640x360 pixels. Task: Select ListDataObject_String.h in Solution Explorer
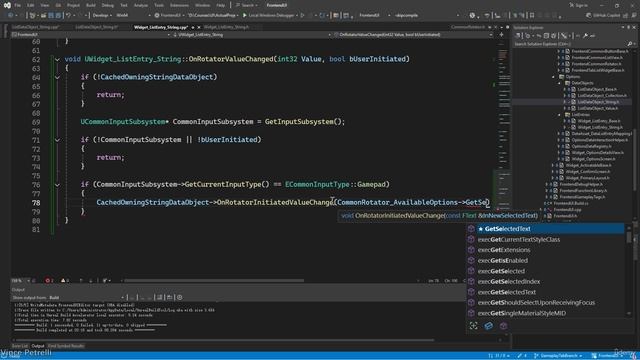click(x=598, y=102)
